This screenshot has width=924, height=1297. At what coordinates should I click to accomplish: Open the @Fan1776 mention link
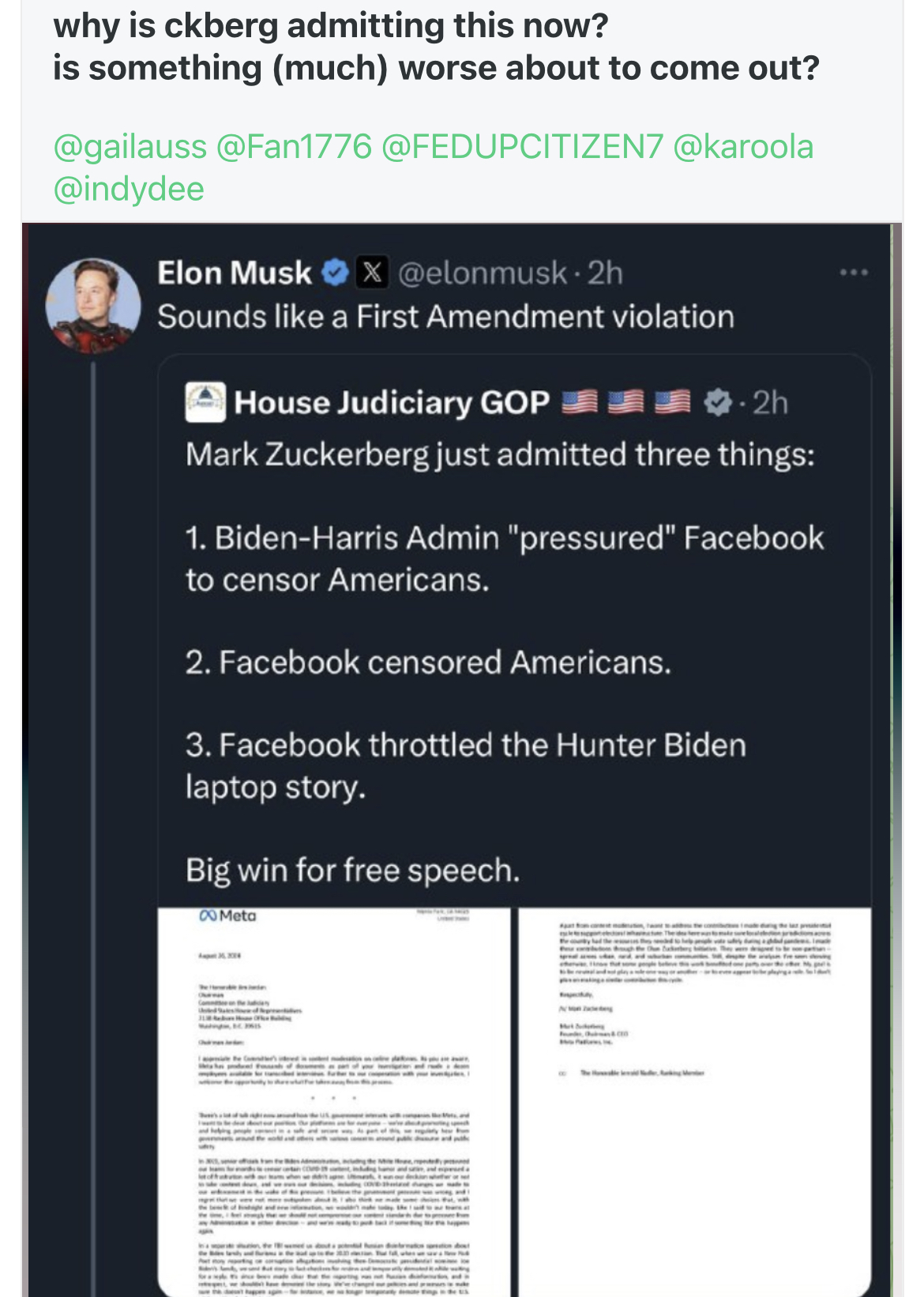click(294, 147)
